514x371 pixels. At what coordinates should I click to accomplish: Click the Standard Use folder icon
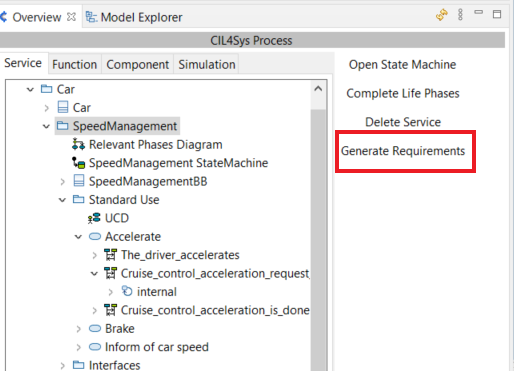click(78, 199)
